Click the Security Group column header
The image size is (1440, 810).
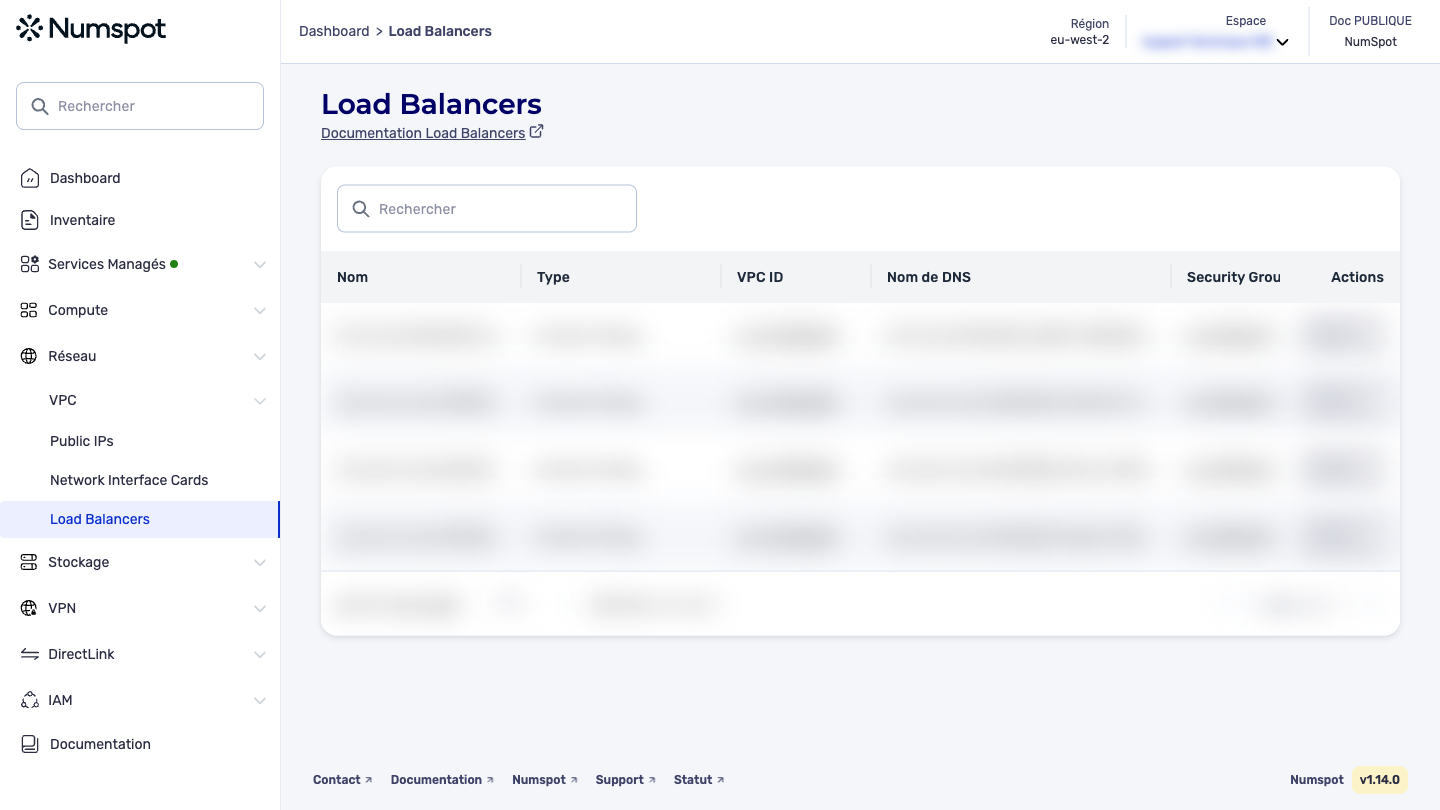(1234, 277)
